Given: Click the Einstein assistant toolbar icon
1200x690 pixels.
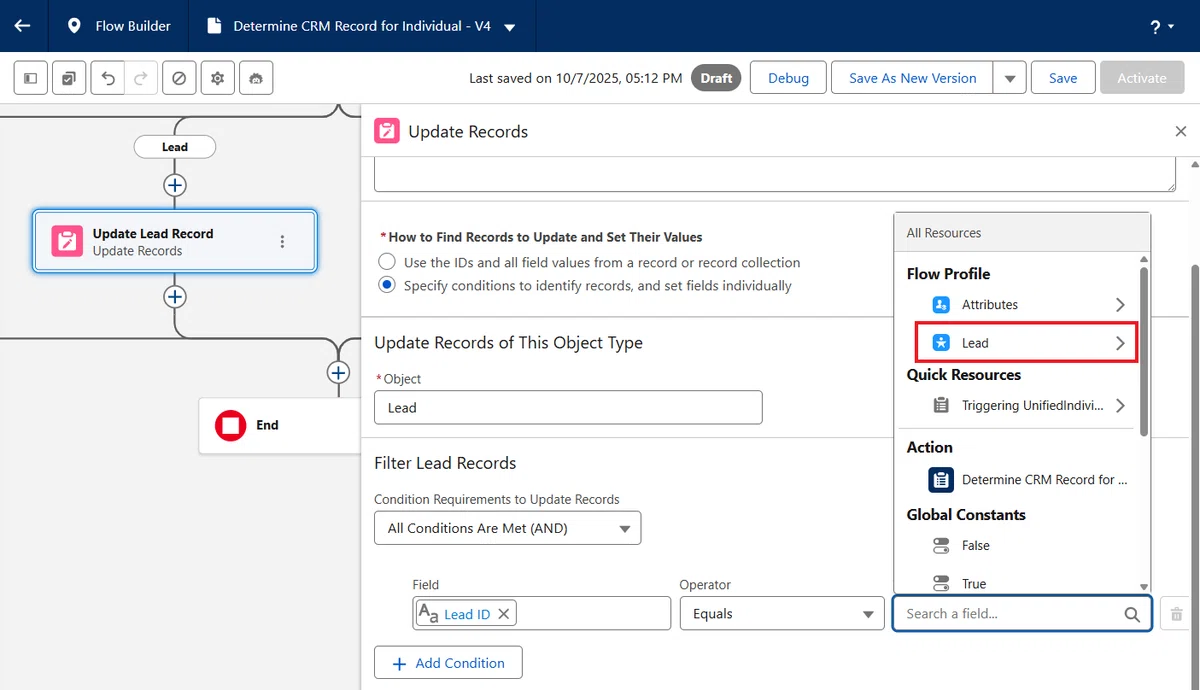Looking at the screenshot, I should coord(256,78).
